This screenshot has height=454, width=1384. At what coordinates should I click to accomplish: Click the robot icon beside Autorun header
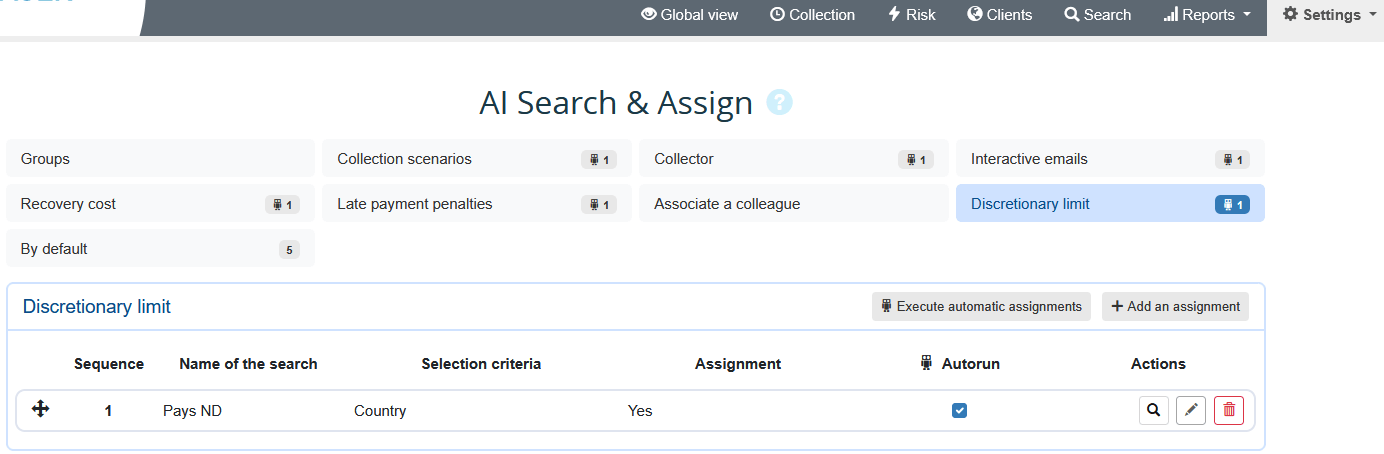coord(926,363)
